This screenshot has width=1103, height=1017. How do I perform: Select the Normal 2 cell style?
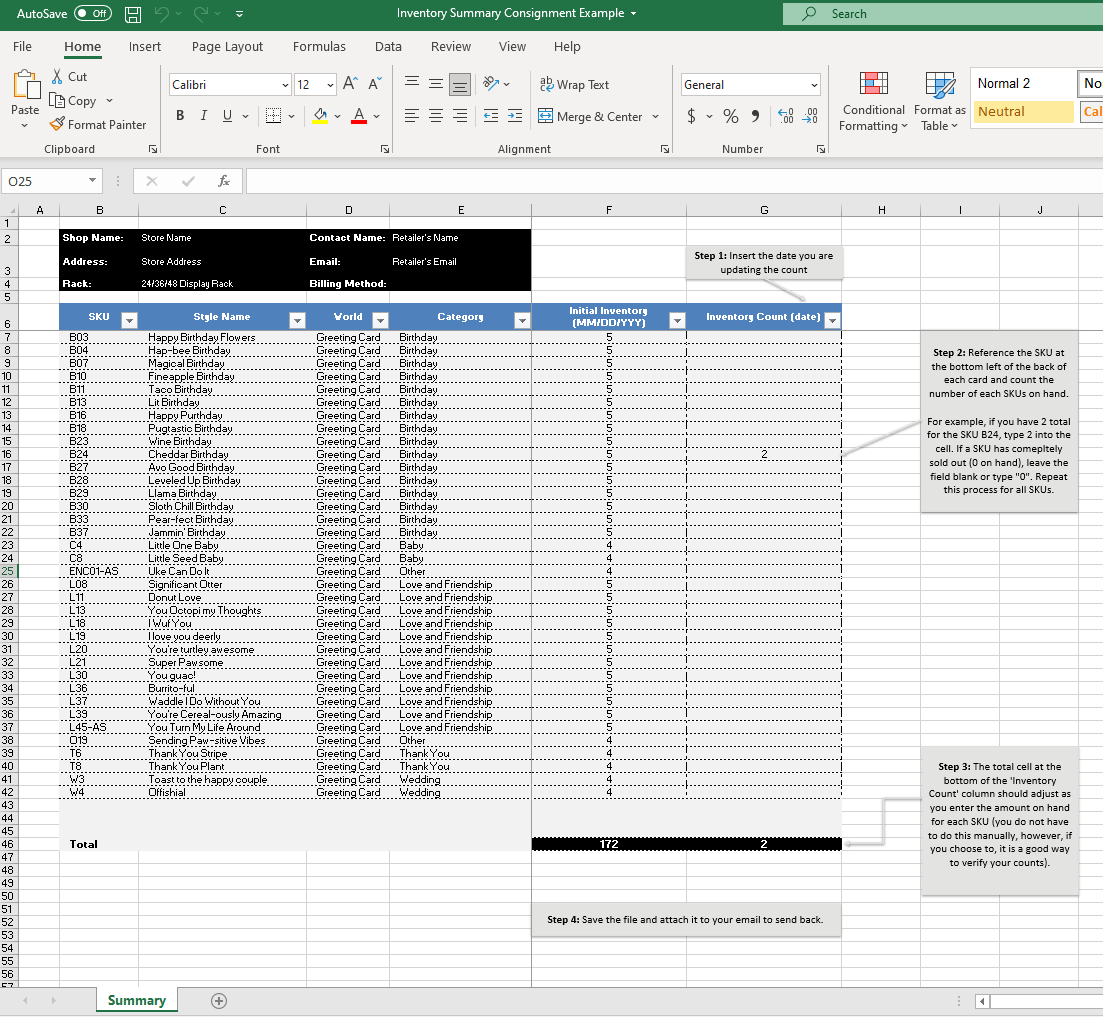coord(1024,84)
